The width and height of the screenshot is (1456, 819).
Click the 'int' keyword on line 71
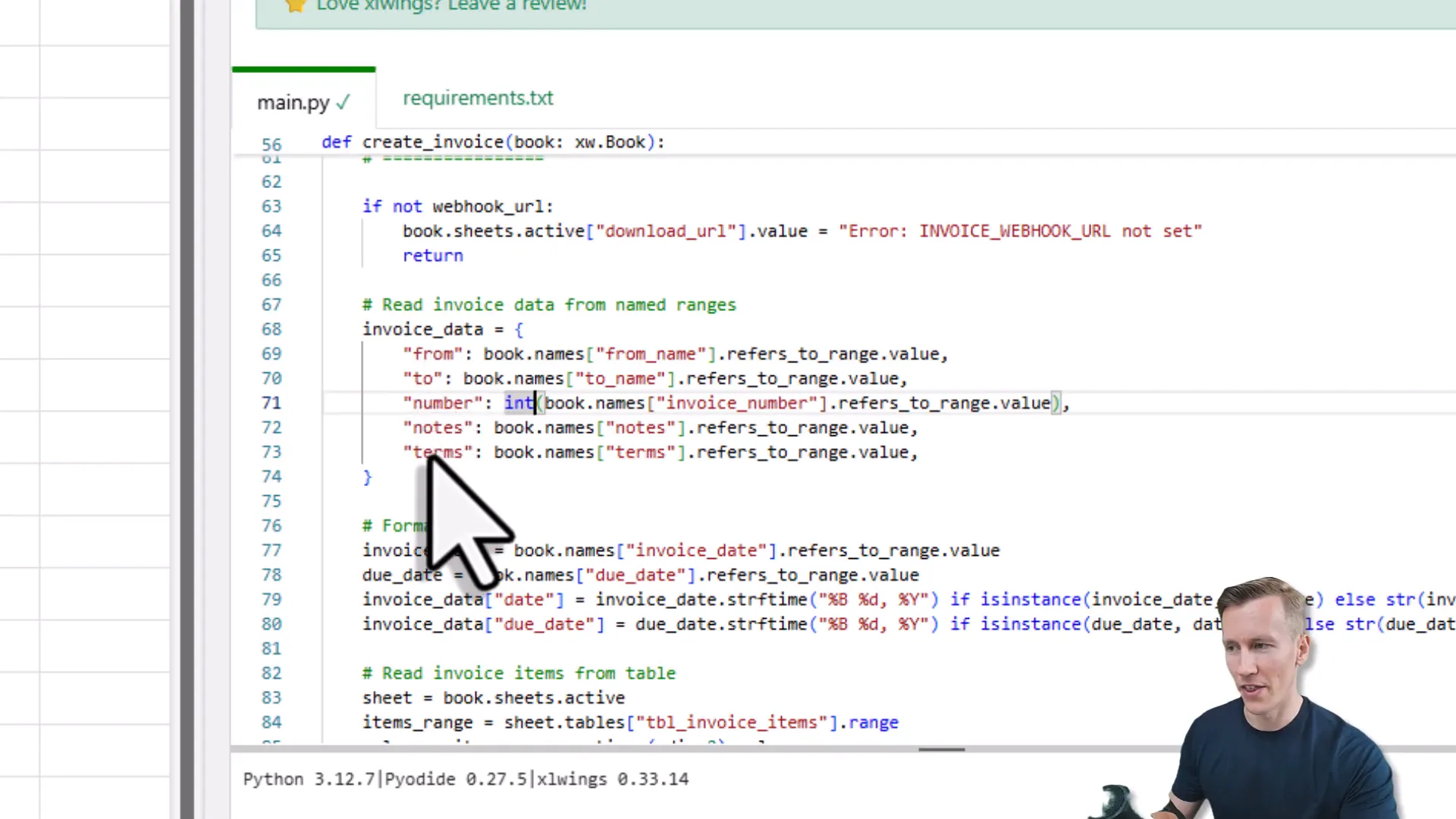pos(518,403)
